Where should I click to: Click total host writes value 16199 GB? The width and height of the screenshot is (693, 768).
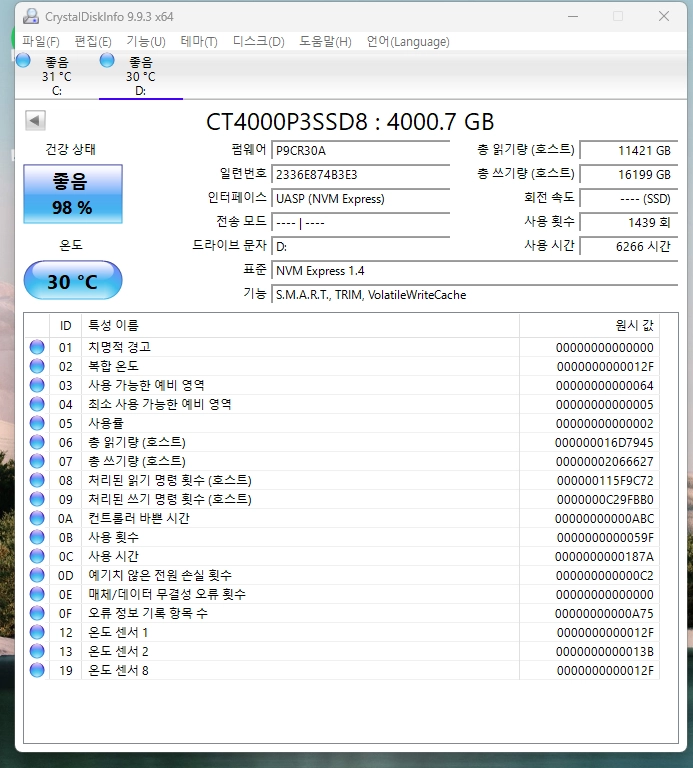pos(629,174)
